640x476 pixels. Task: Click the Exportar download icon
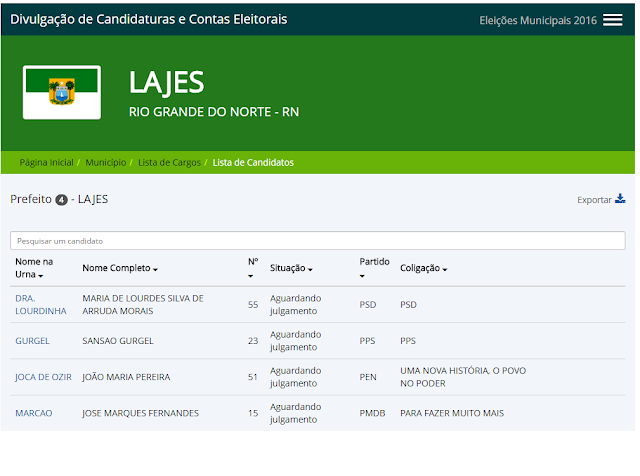point(620,199)
